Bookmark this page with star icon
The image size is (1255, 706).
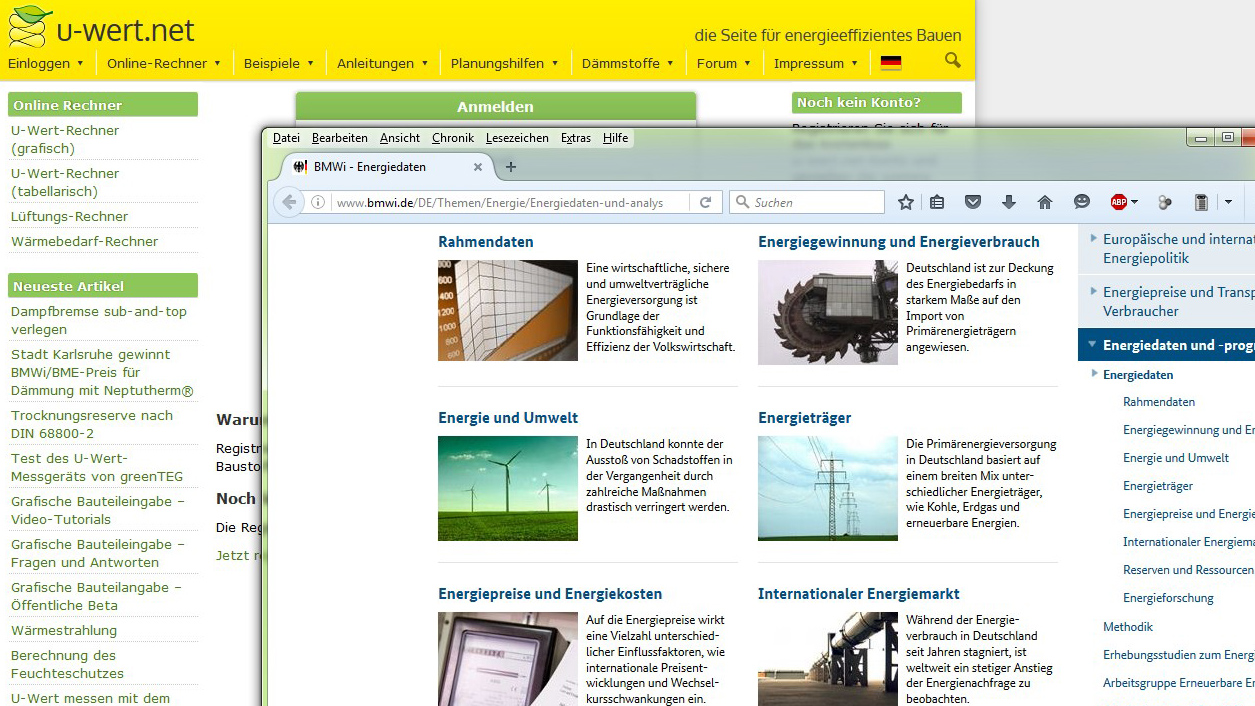906,202
